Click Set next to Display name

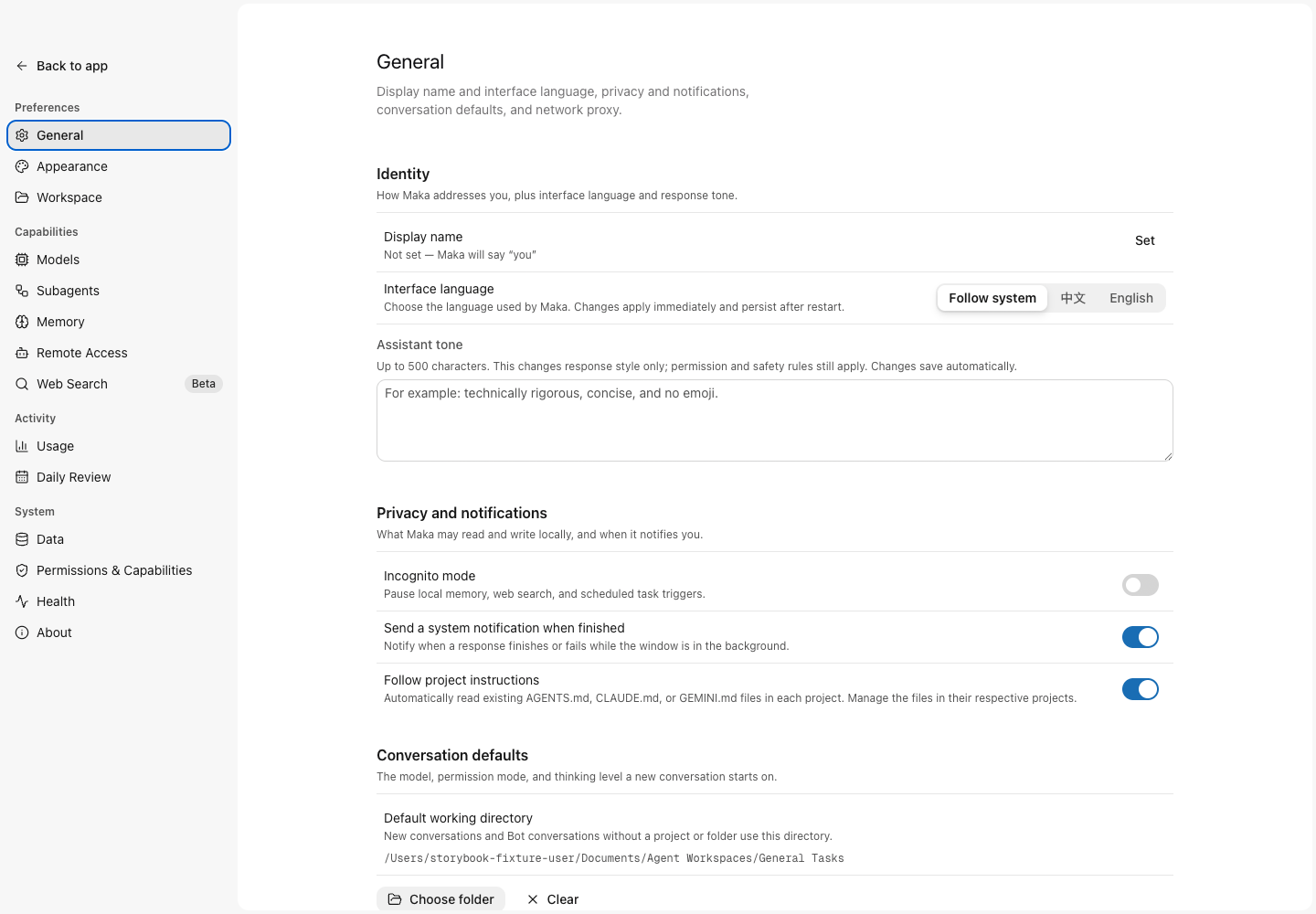(x=1145, y=240)
